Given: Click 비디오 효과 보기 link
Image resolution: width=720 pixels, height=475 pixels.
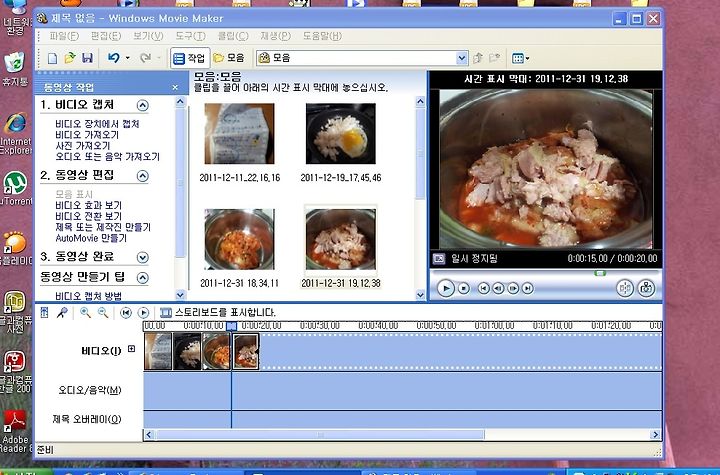Looking at the screenshot, I should (88, 205).
